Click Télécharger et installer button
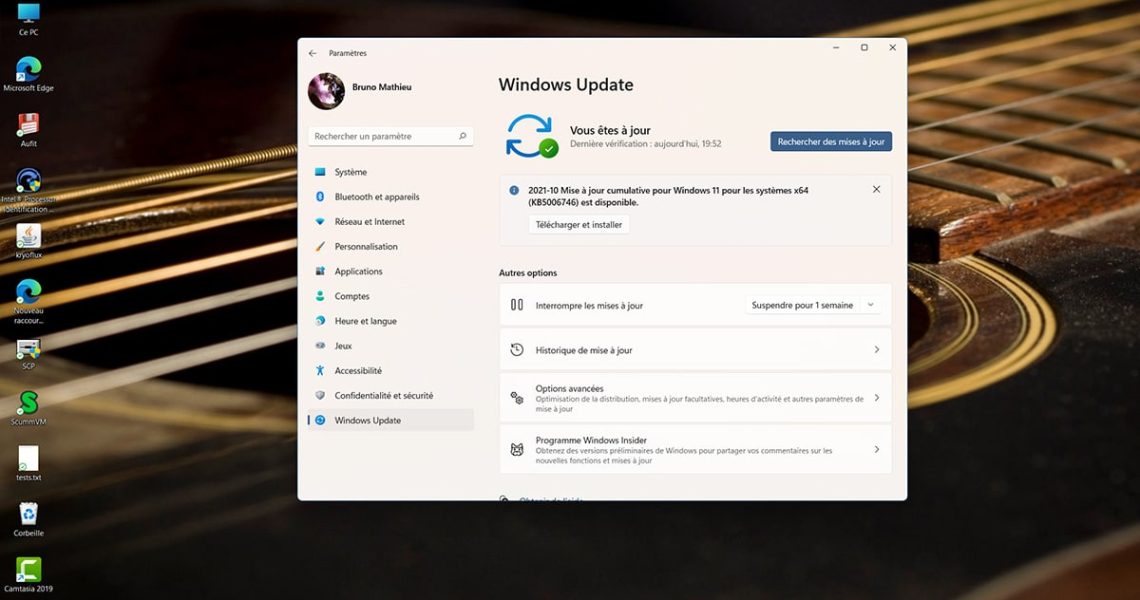Image resolution: width=1140 pixels, height=600 pixels. pos(578,225)
